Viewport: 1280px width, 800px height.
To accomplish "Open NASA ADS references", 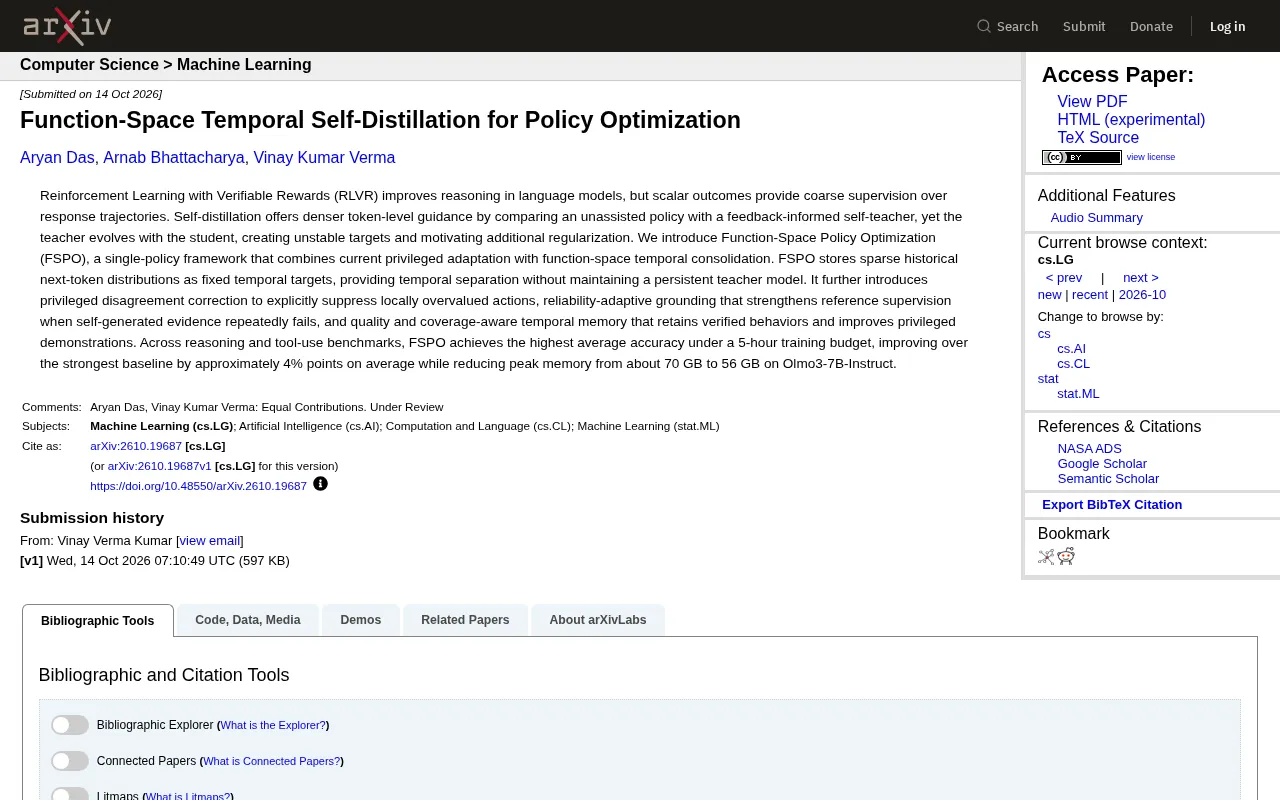I will (1090, 449).
